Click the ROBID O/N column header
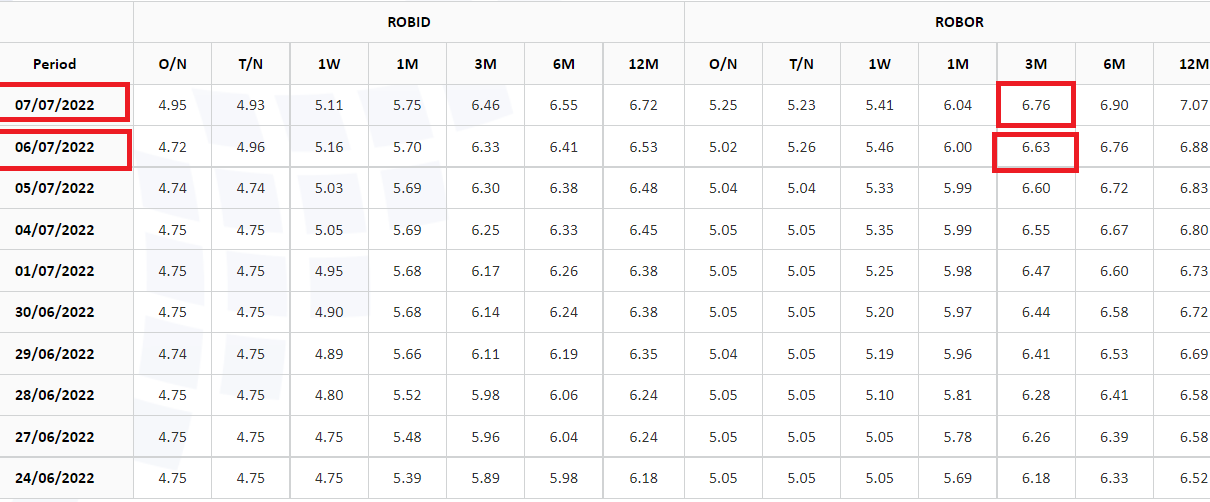This screenshot has width=1210, height=502. pos(173,63)
